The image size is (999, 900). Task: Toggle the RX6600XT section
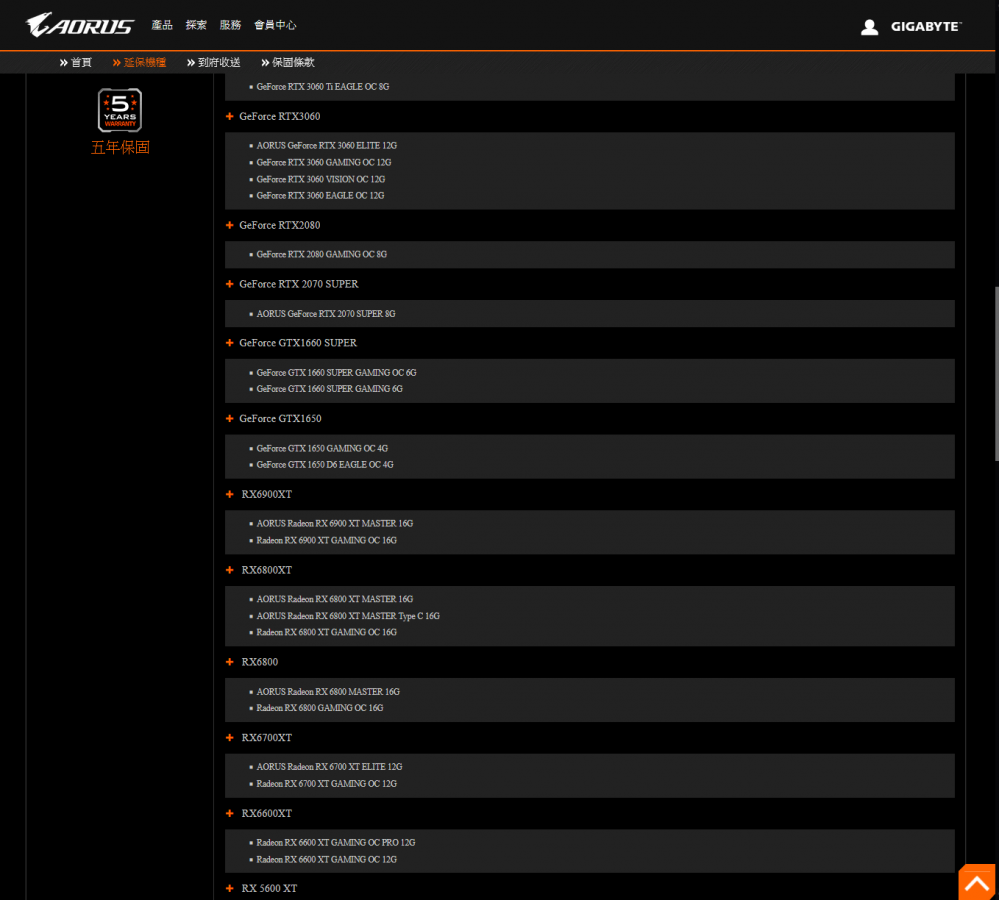click(x=259, y=813)
